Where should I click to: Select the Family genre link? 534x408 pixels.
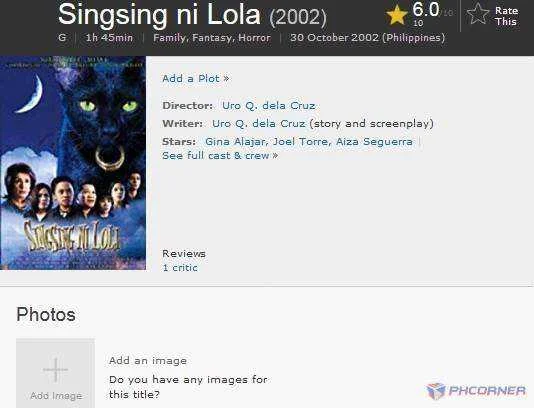pos(170,37)
